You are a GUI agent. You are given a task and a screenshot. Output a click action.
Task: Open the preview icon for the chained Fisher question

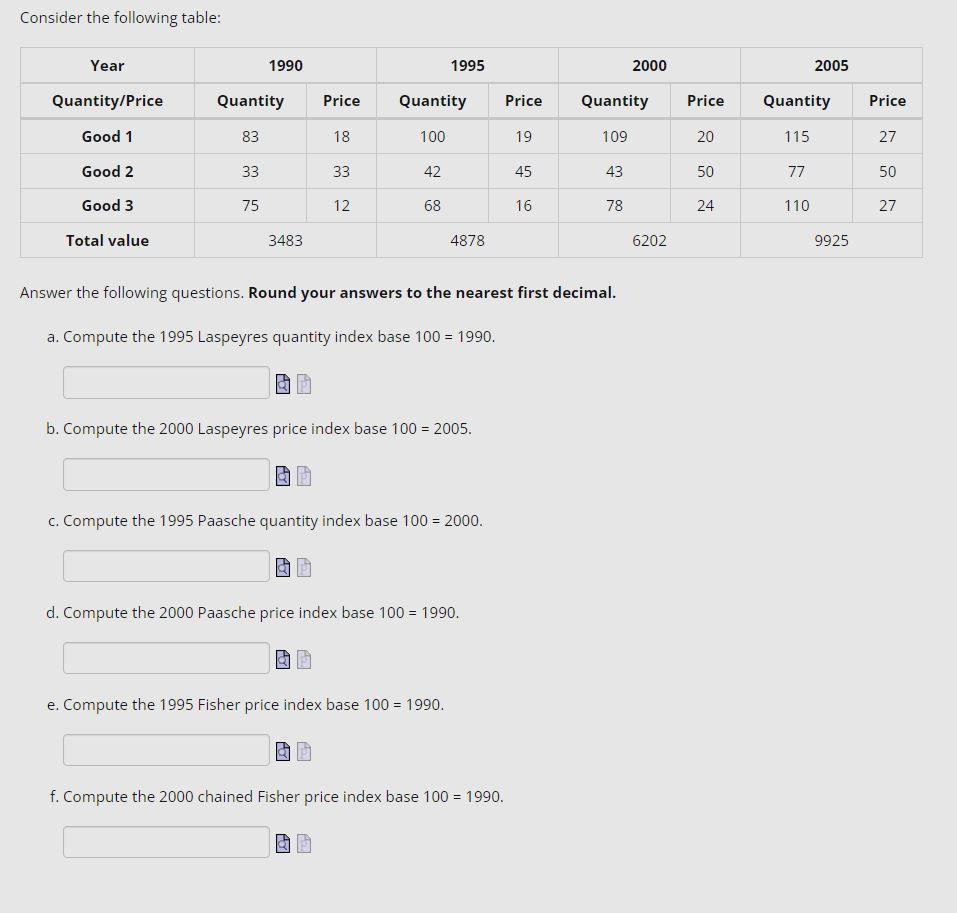pyautogui.click(x=281, y=842)
